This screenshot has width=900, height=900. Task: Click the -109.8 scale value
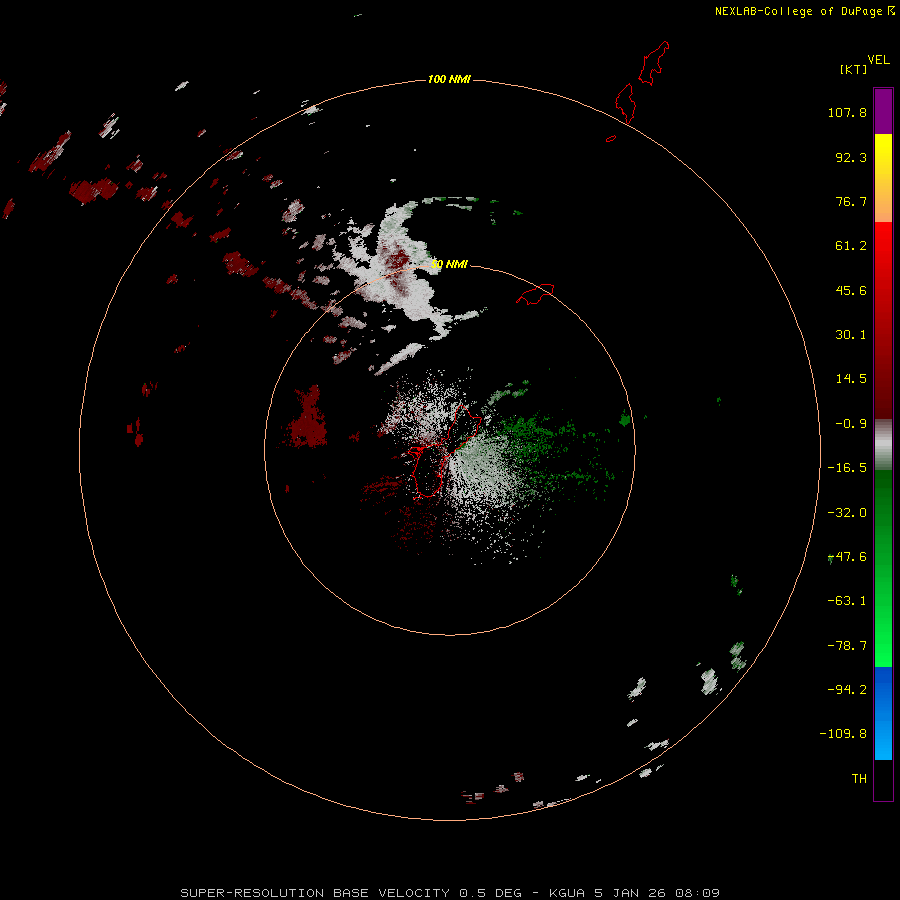point(843,734)
